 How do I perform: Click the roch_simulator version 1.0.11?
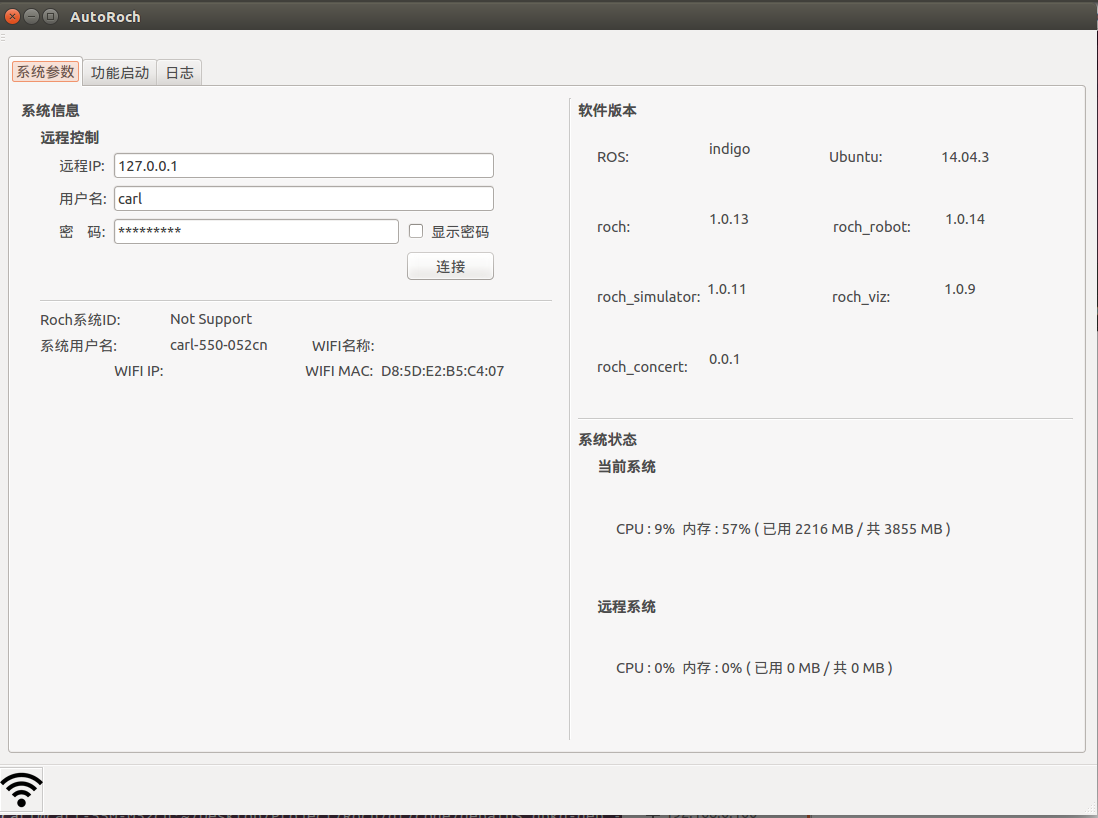point(727,289)
